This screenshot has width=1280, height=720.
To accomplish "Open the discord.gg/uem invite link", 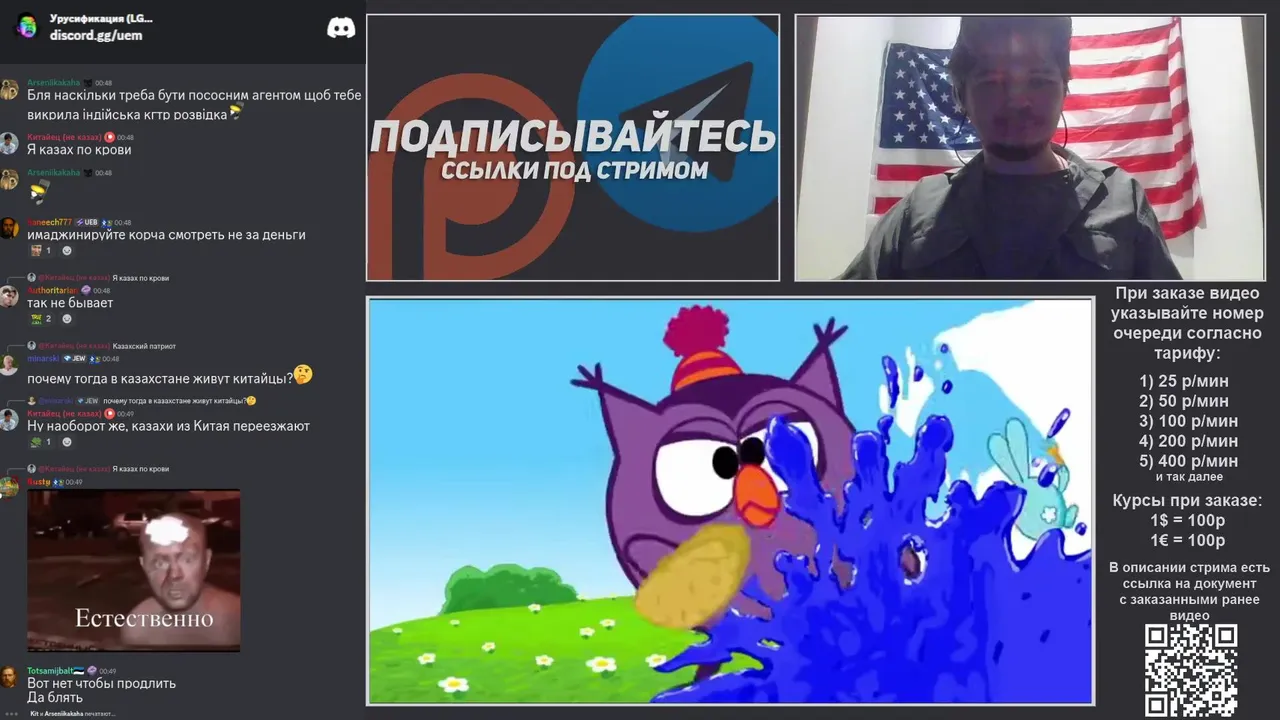I will pos(96,35).
